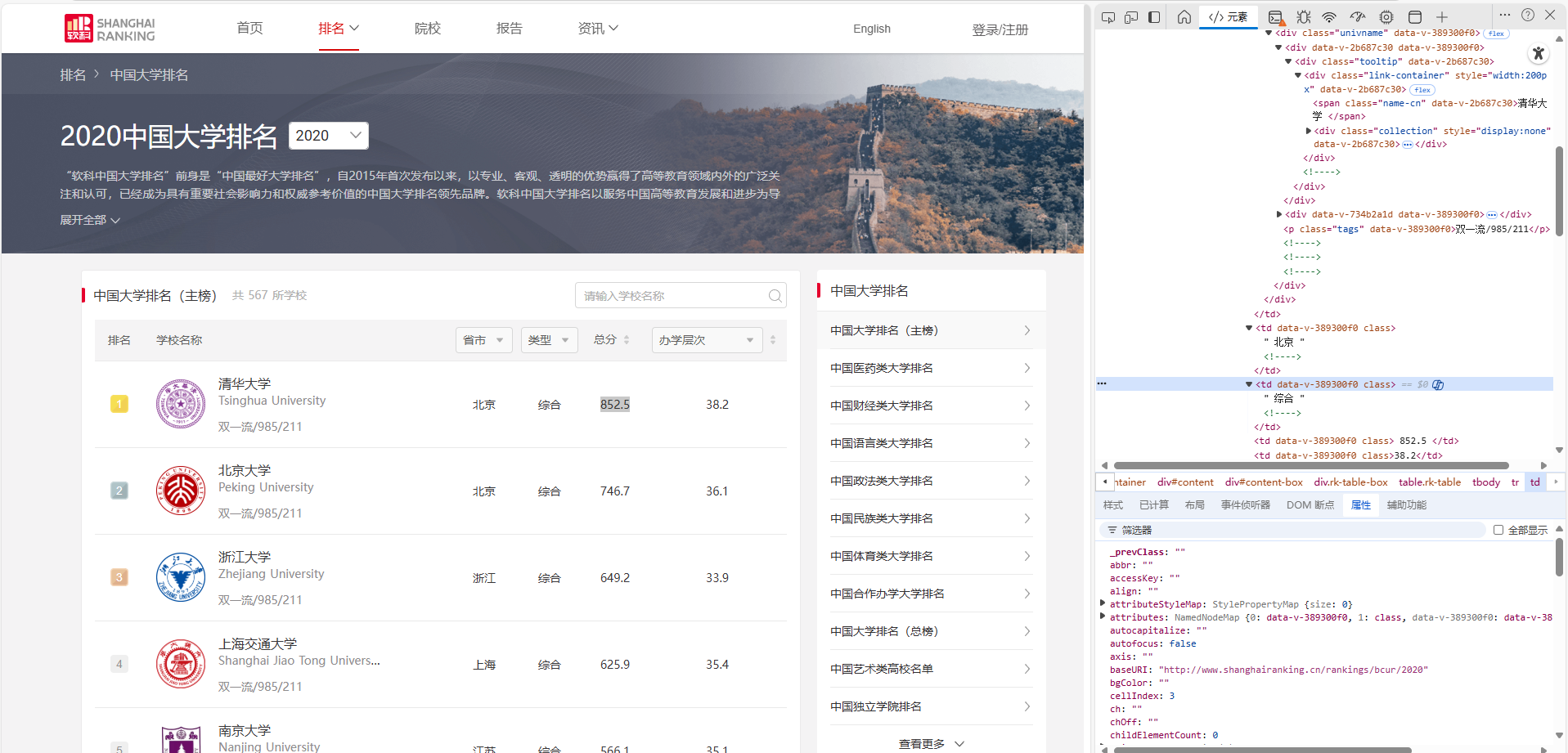Click the rank 3 badge

pos(119,577)
